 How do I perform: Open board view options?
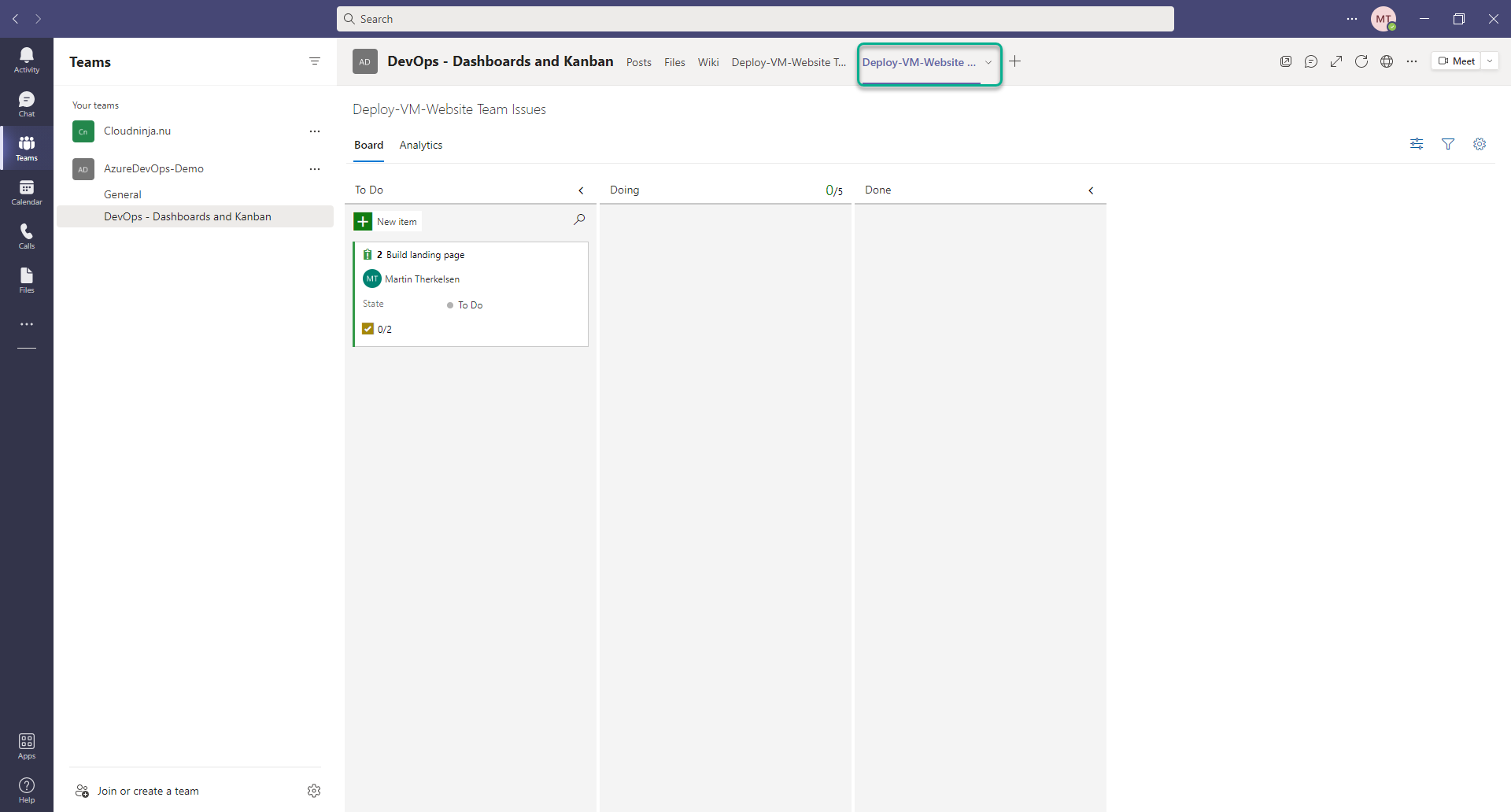(1417, 144)
